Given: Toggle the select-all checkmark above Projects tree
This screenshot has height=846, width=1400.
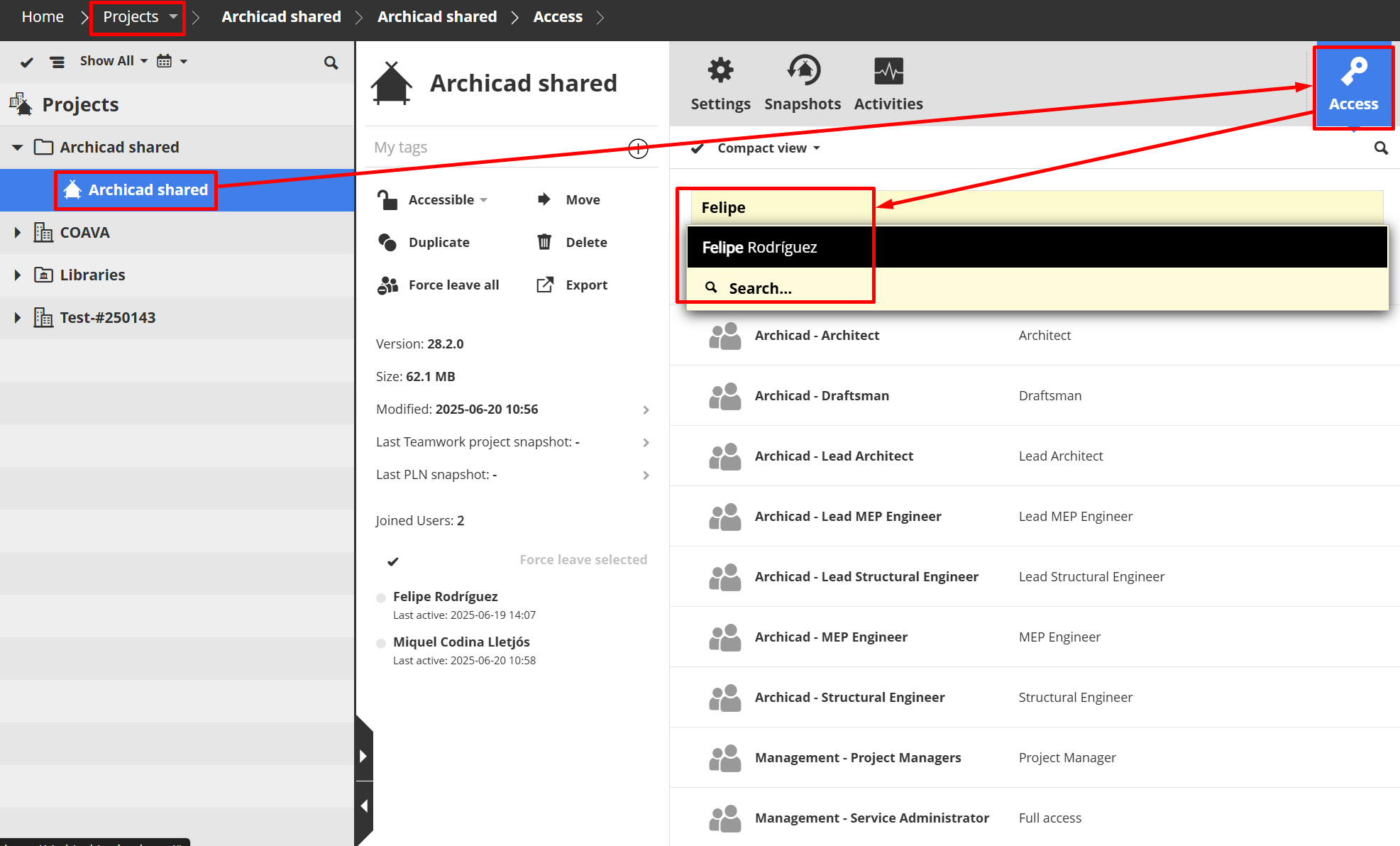Looking at the screenshot, I should pos(26,62).
